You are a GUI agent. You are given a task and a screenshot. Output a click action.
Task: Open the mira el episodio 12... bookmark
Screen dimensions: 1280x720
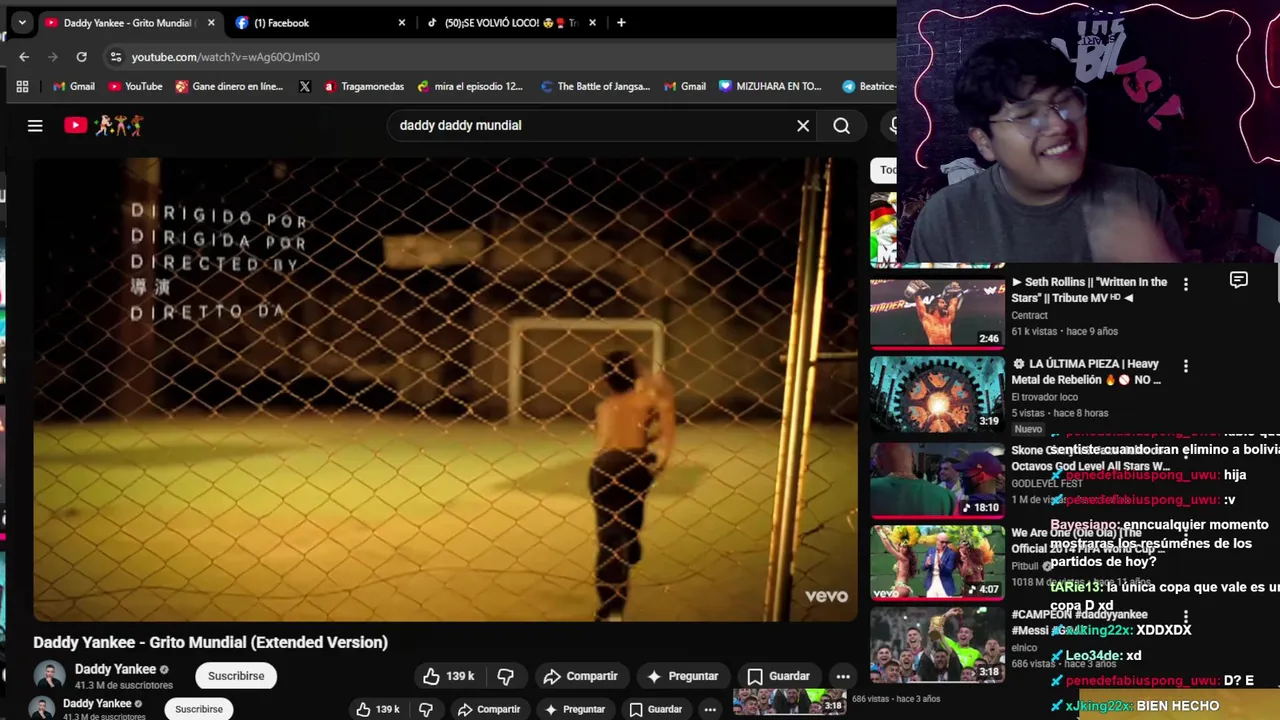coord(470,87)
